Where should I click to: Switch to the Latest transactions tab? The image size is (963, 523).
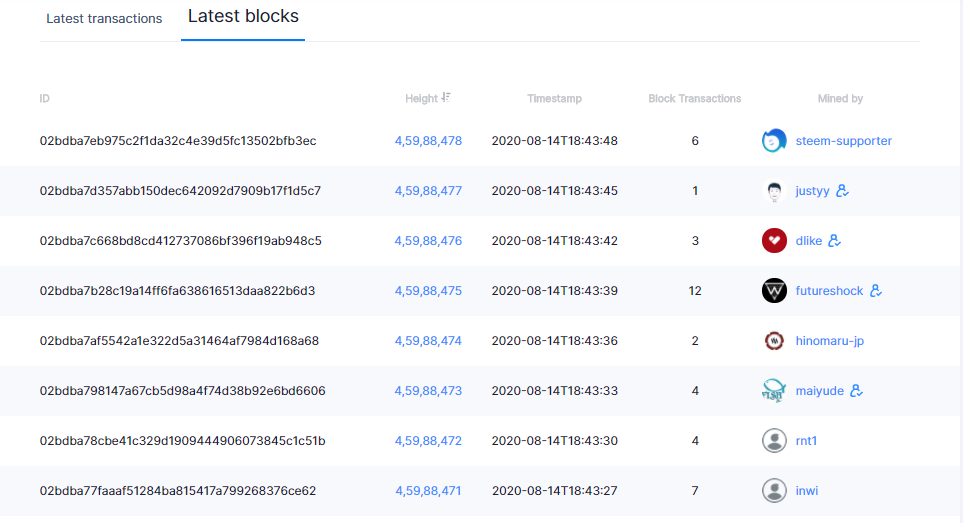[x=104, y=19]
